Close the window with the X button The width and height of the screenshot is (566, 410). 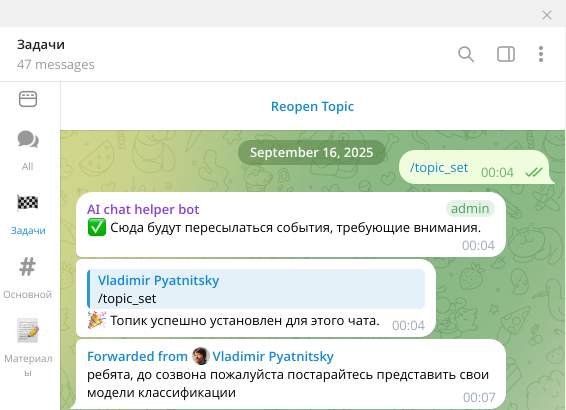[547, 15]
